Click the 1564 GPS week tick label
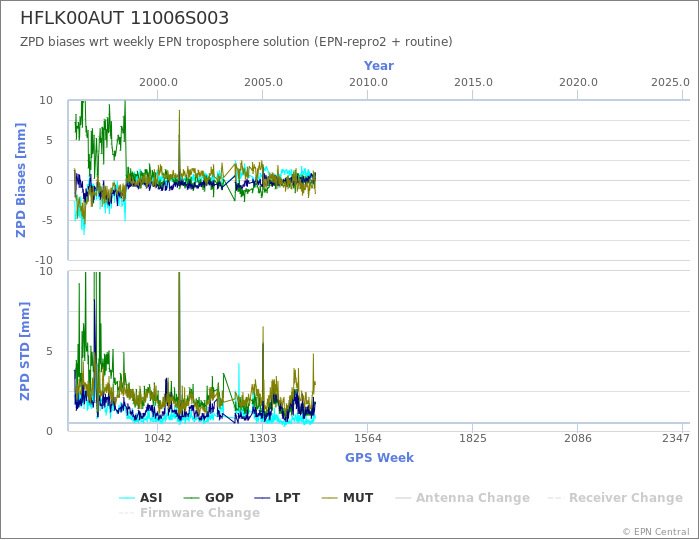The height and width of the screenshot is (540, 700). coord(368,438)
